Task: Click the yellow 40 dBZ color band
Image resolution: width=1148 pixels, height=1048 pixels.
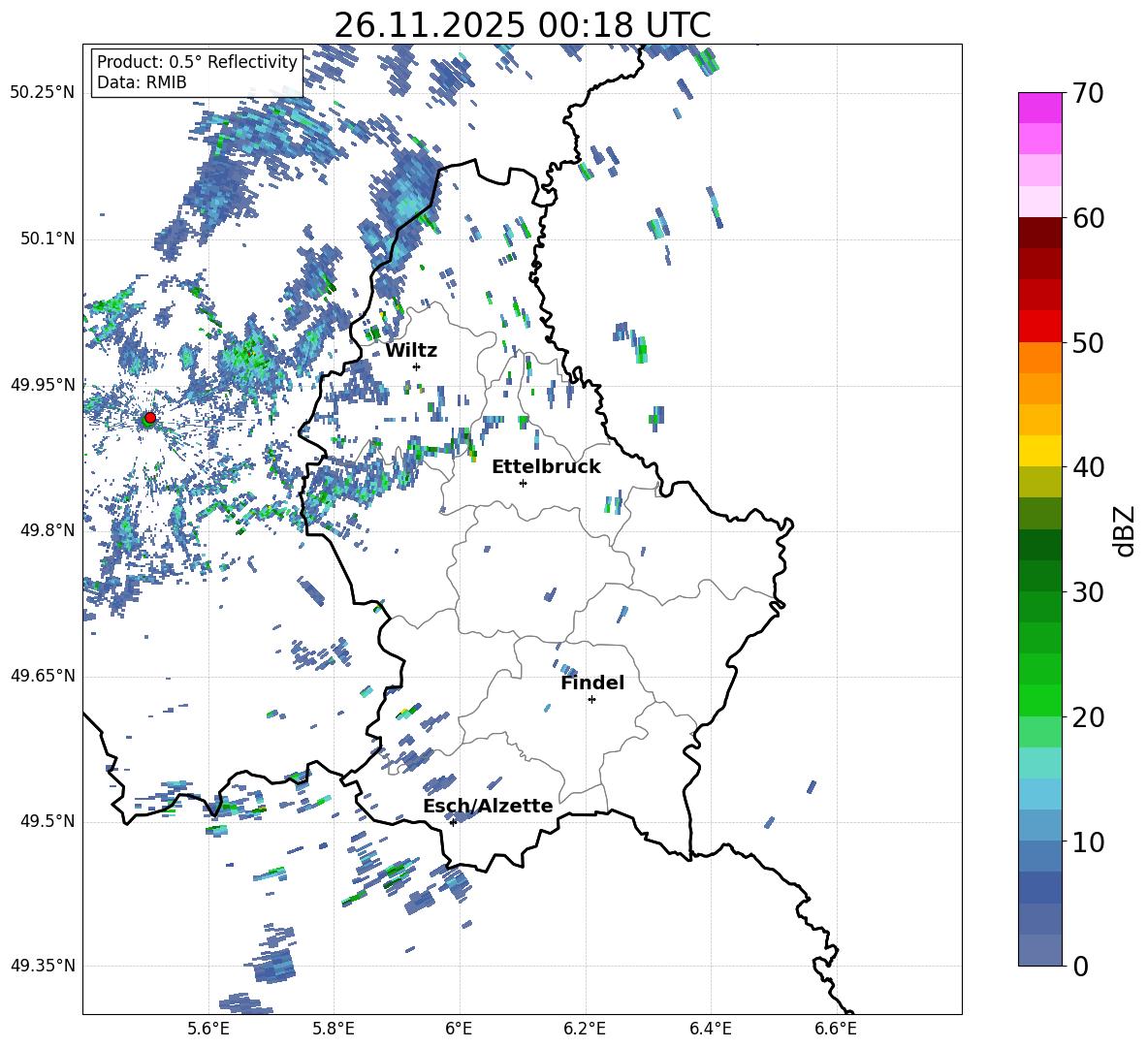Action: point(1039,451)
